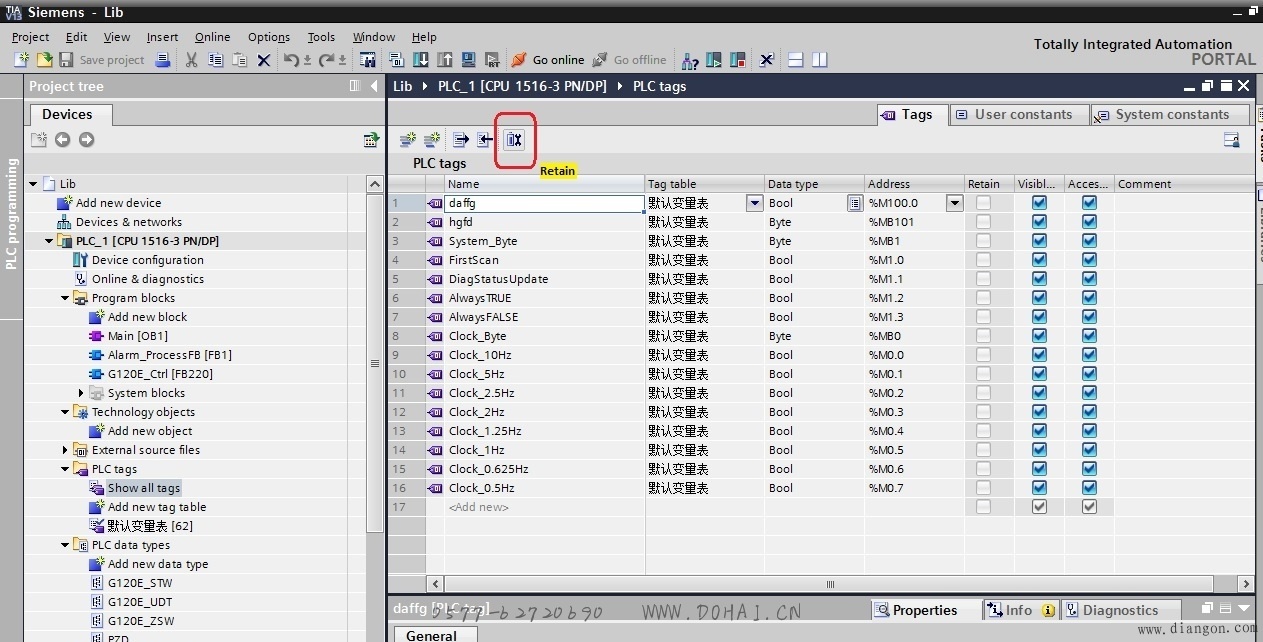
Task: Click Go online button
Action: 548,60
